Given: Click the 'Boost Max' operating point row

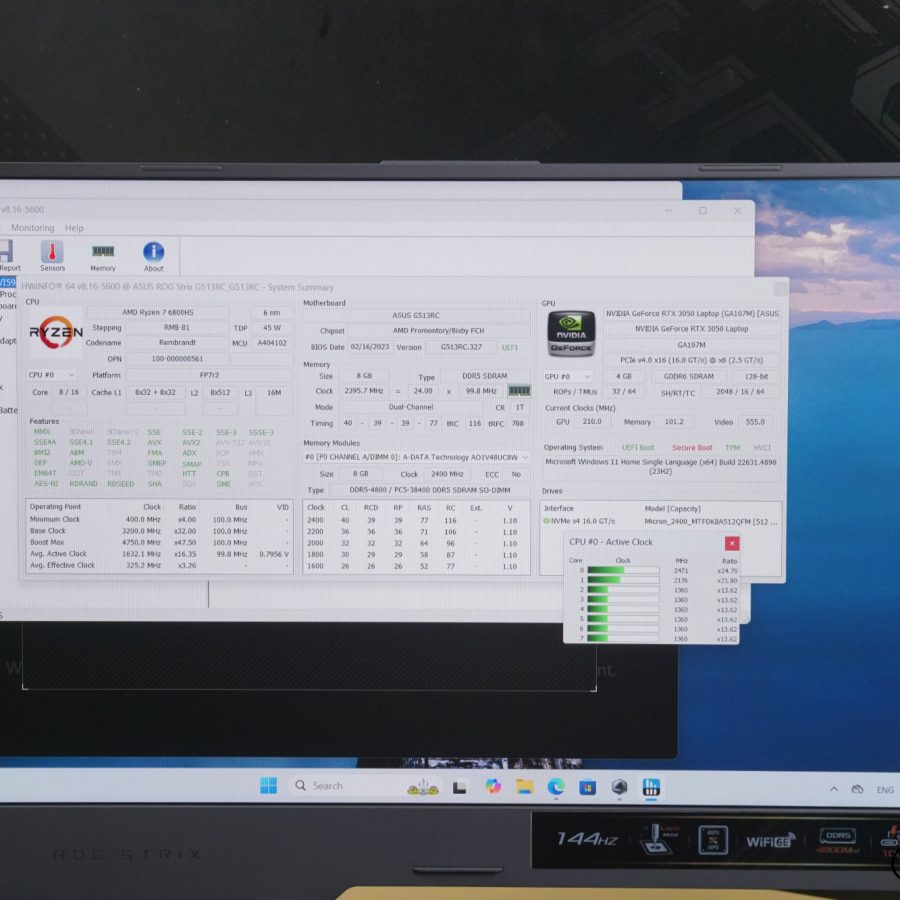Looking at the screenshot, I should pos(159,542).
